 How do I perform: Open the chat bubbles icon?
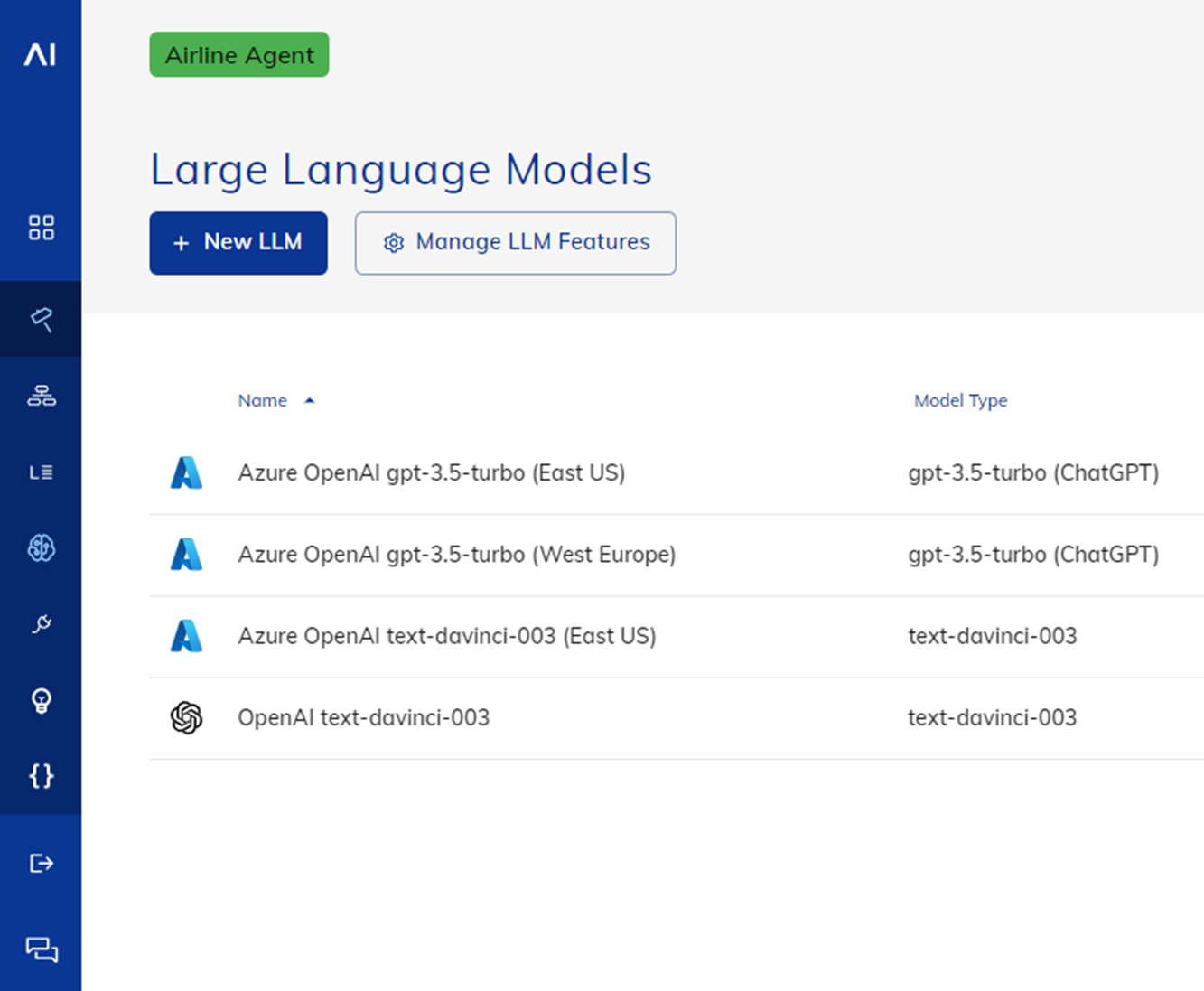tap(41, 949)
